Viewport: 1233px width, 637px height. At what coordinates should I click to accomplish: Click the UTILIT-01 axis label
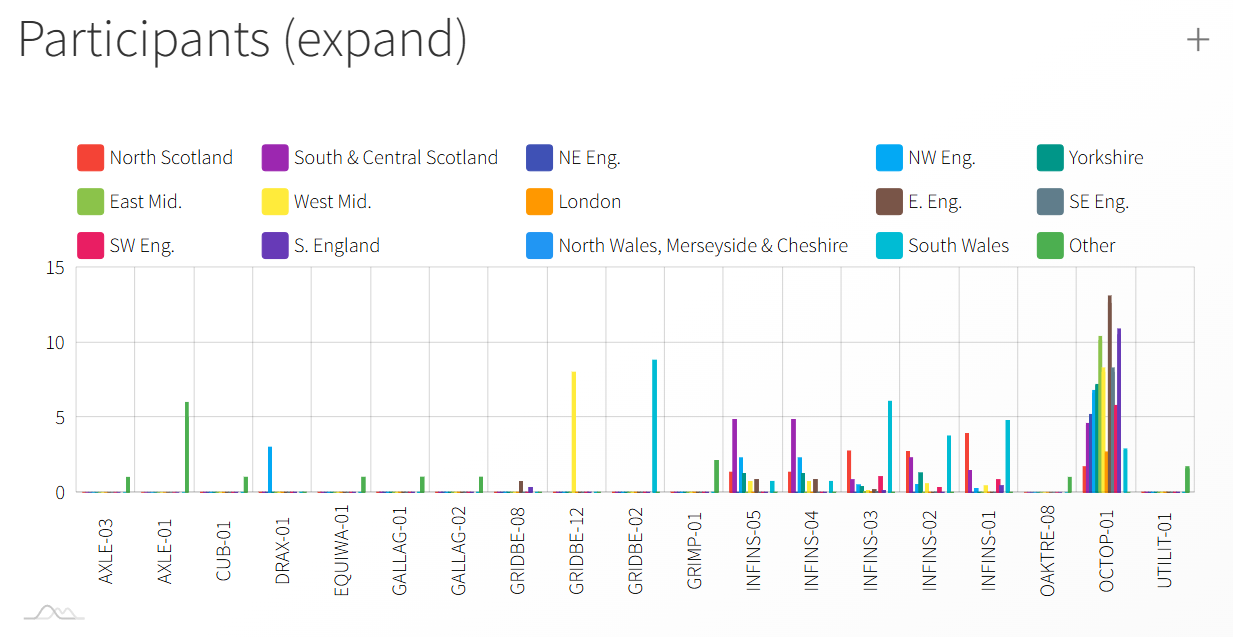point(1166,553)
